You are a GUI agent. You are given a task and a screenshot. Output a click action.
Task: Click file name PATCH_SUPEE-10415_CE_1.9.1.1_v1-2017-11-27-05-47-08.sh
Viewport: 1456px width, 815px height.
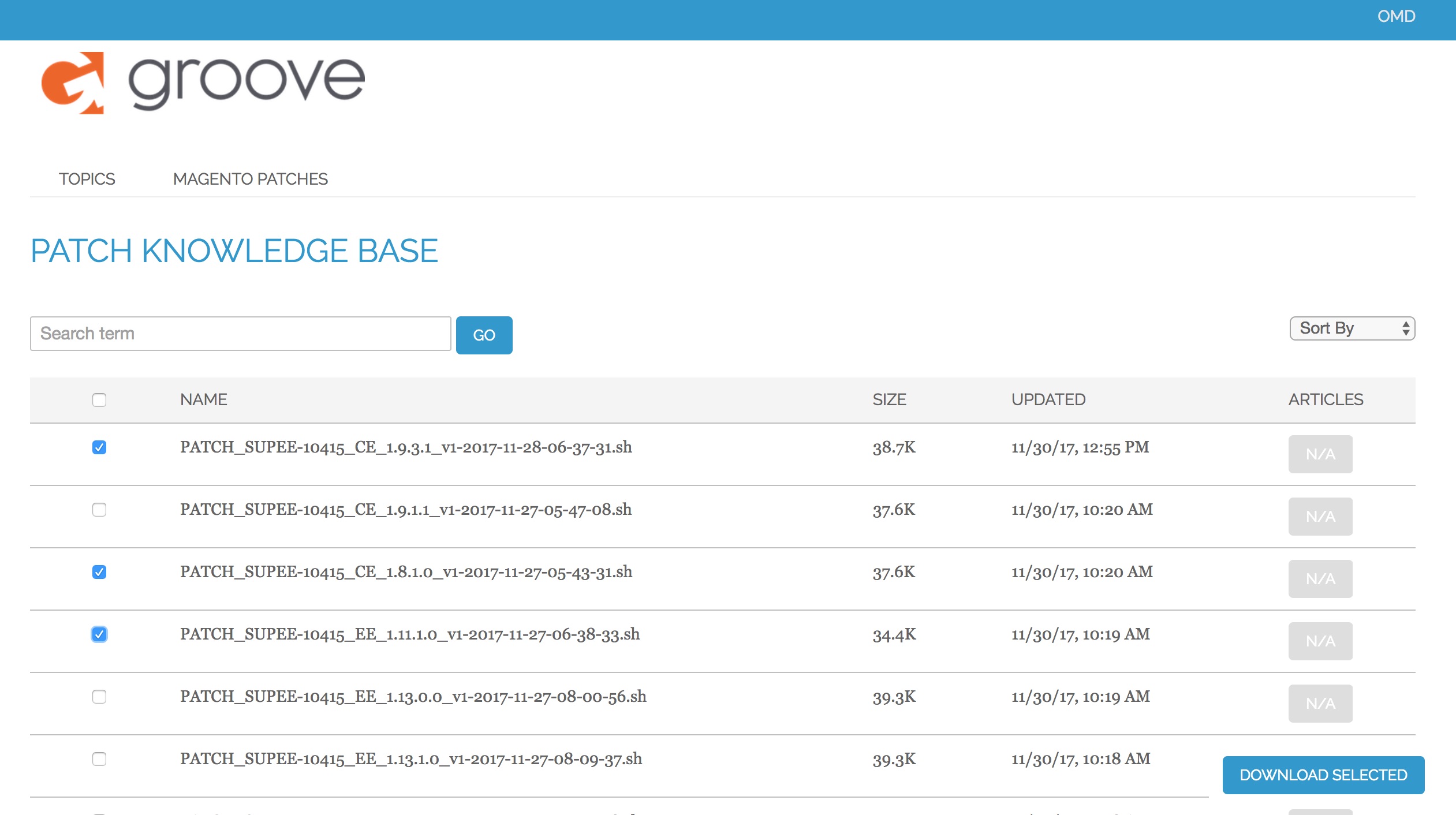click(406, 510)
